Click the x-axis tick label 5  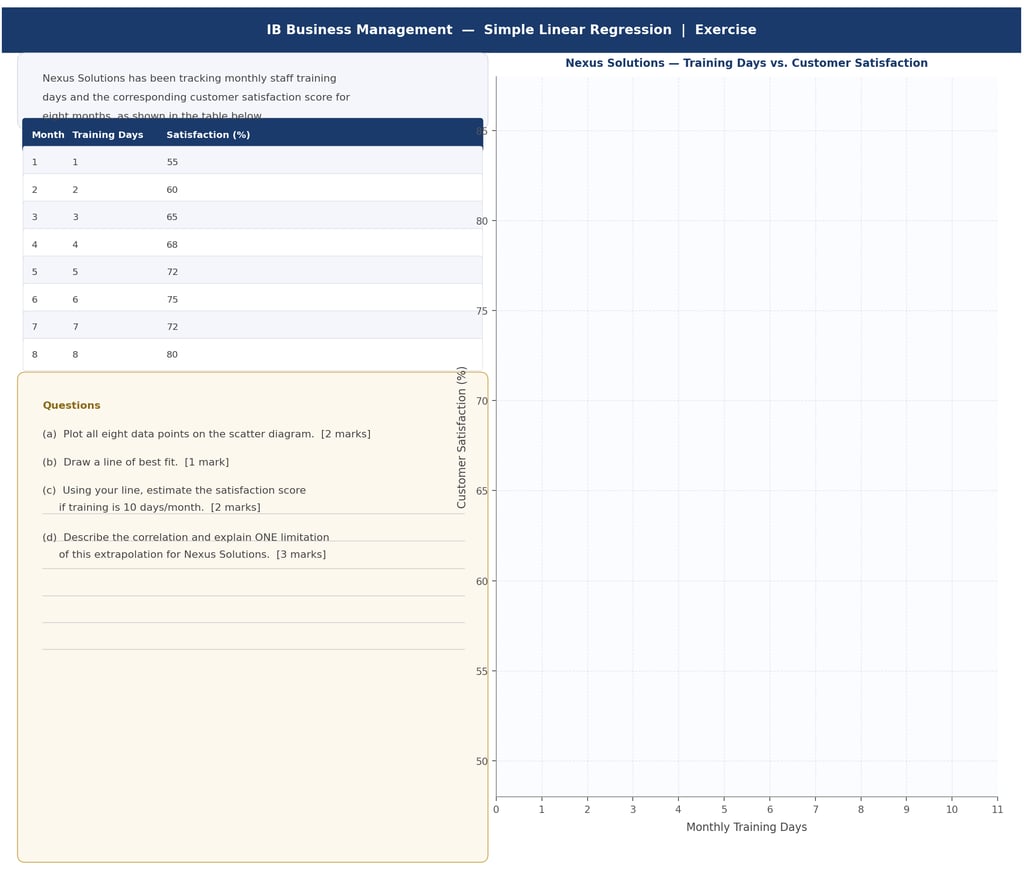coord(724,809)
